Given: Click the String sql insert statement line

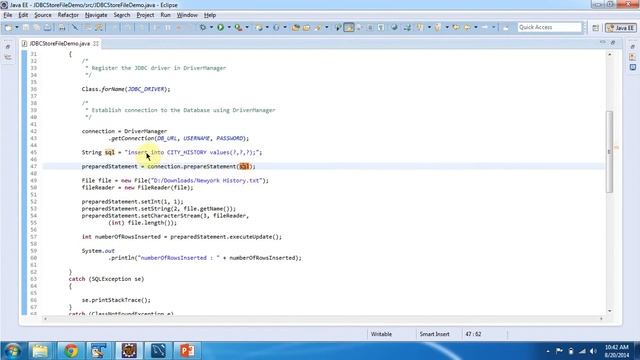Looking at the screenshot, I should click(172, 152).
